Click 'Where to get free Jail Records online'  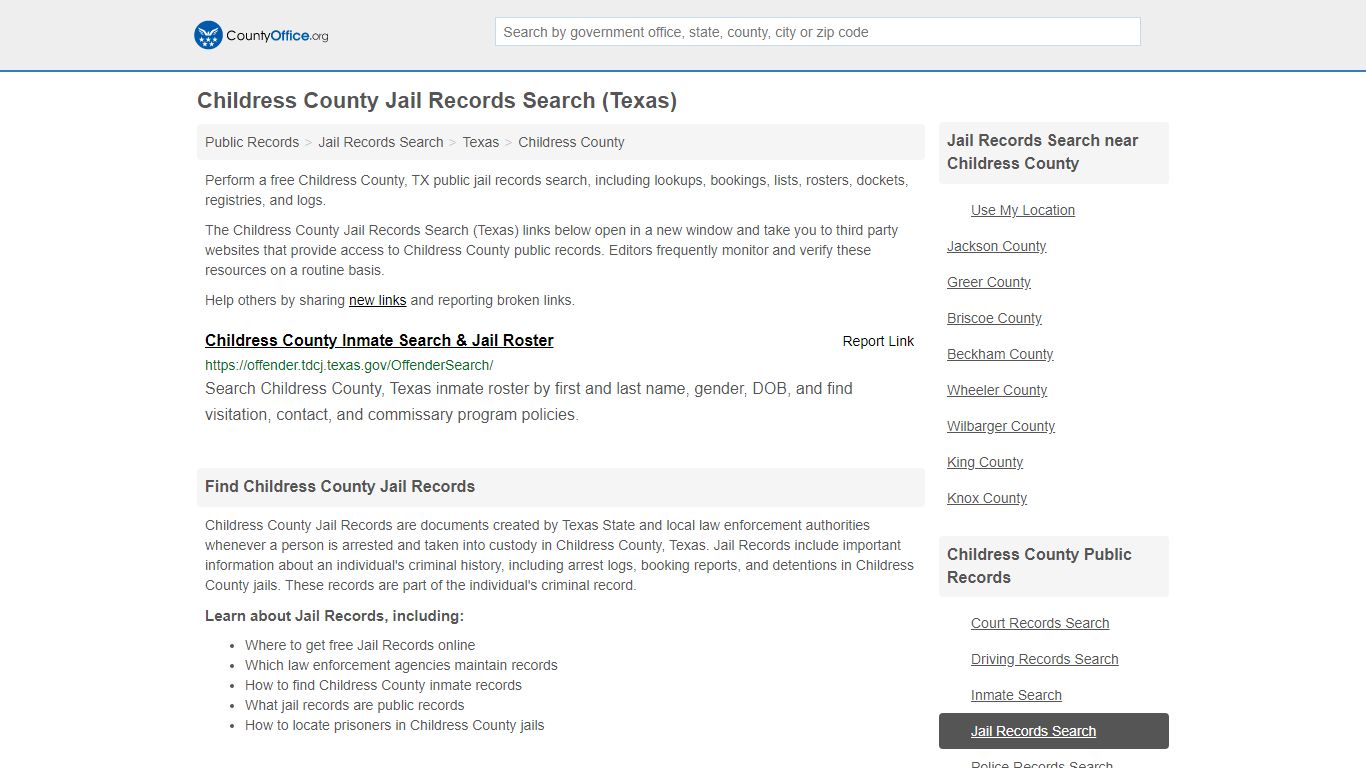pos(360,645)
